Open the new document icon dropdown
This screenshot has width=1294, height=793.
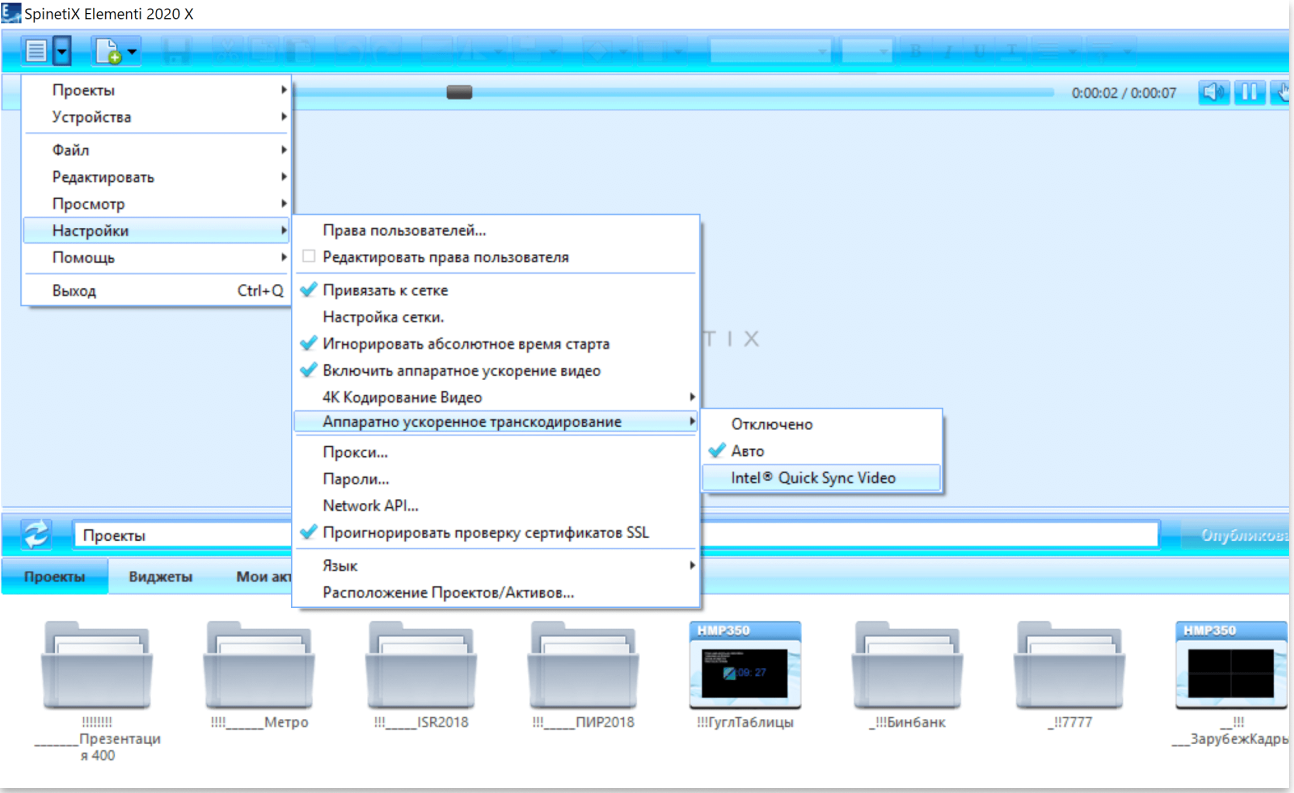coord(132,50)
